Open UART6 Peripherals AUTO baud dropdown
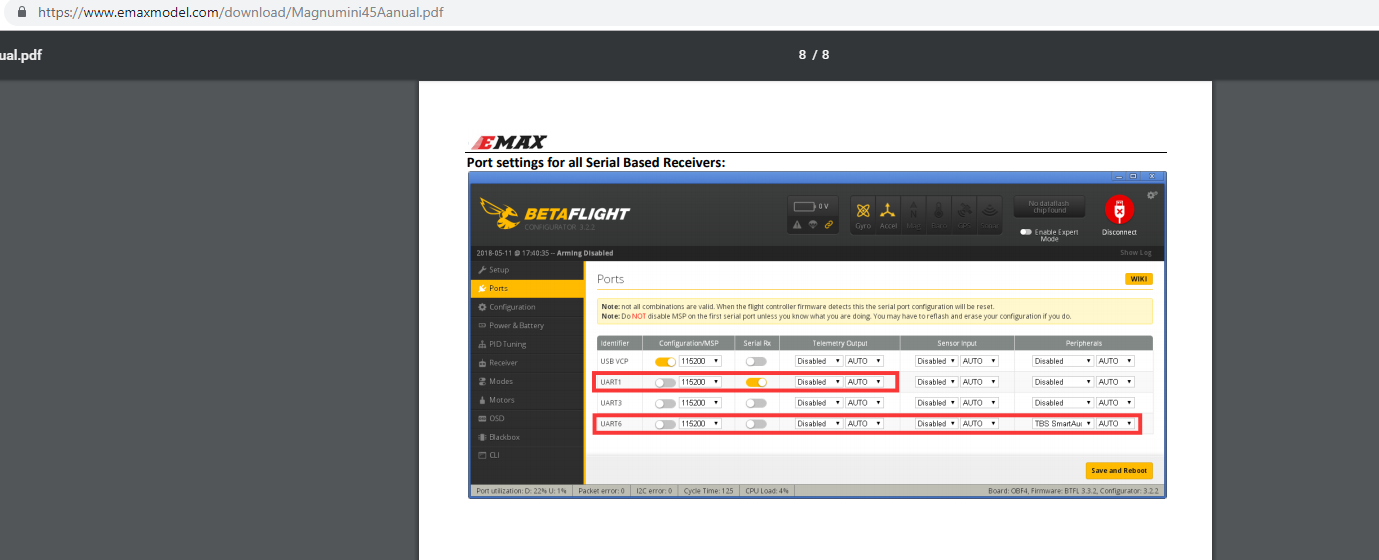The height and width of the screenshot is (560, 1379). tap(1115, 424)
